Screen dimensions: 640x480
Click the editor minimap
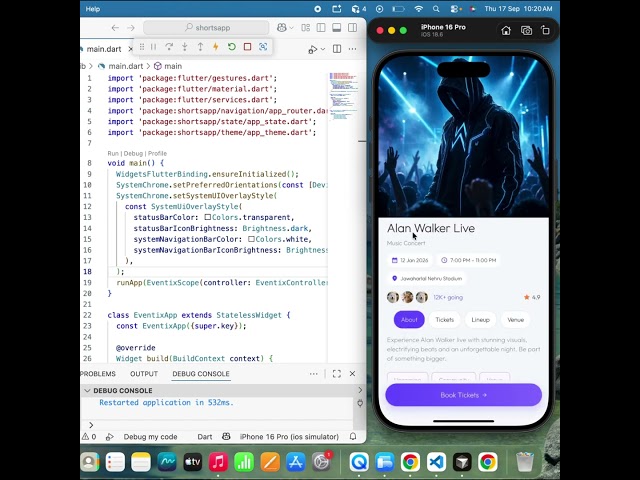[x=343, y=96]
